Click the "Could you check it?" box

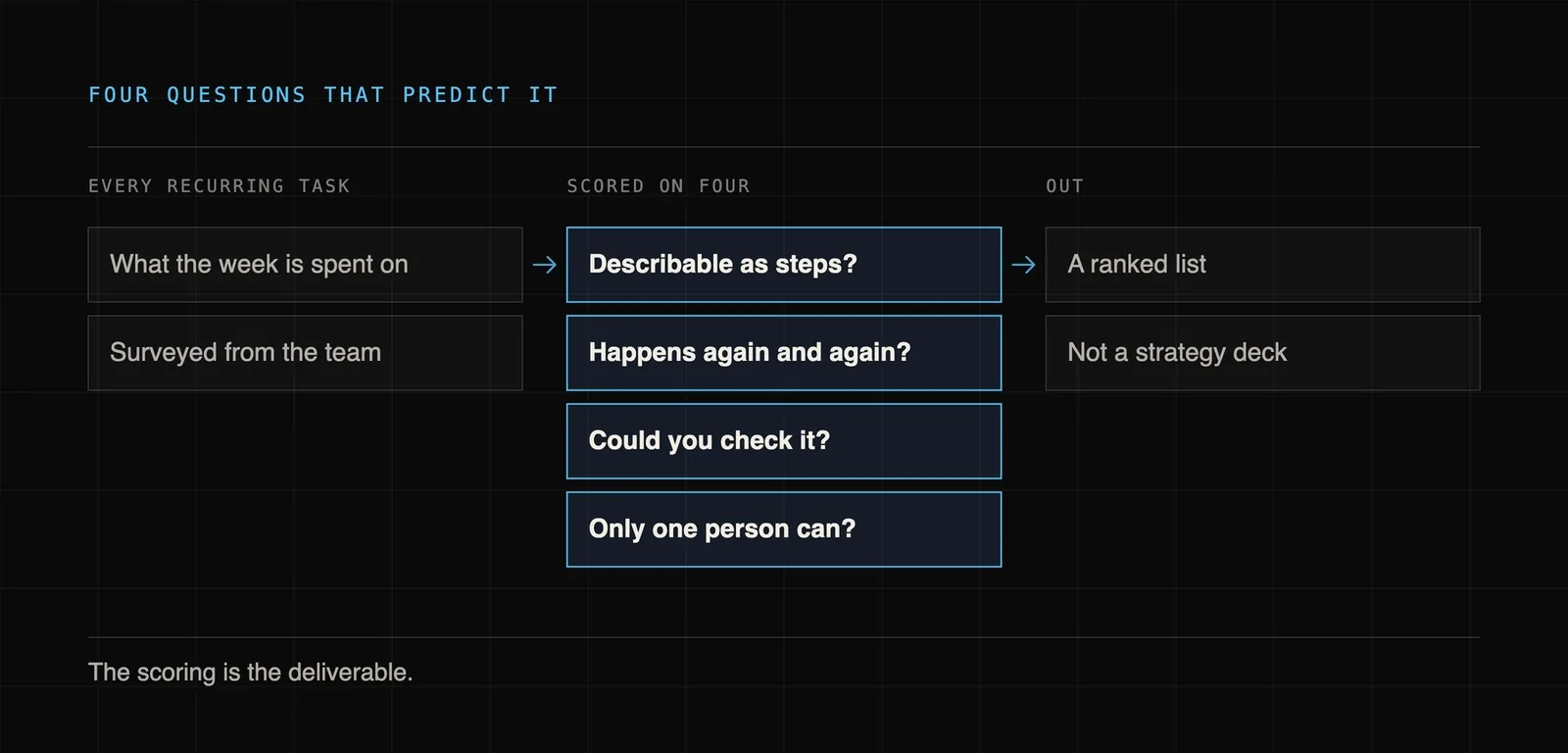[x=784, y=441]
